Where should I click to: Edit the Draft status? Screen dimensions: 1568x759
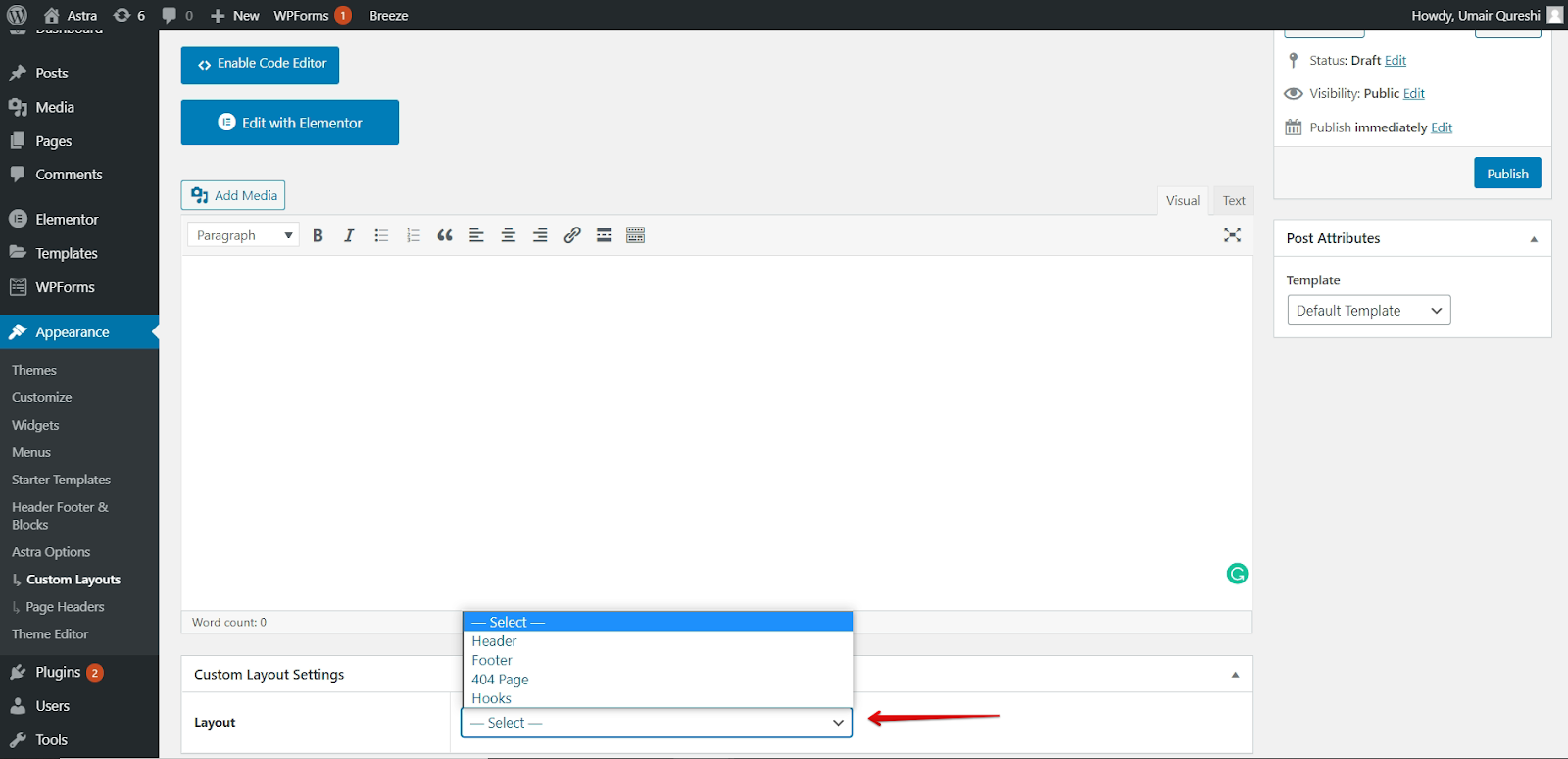pos(1396,61)
